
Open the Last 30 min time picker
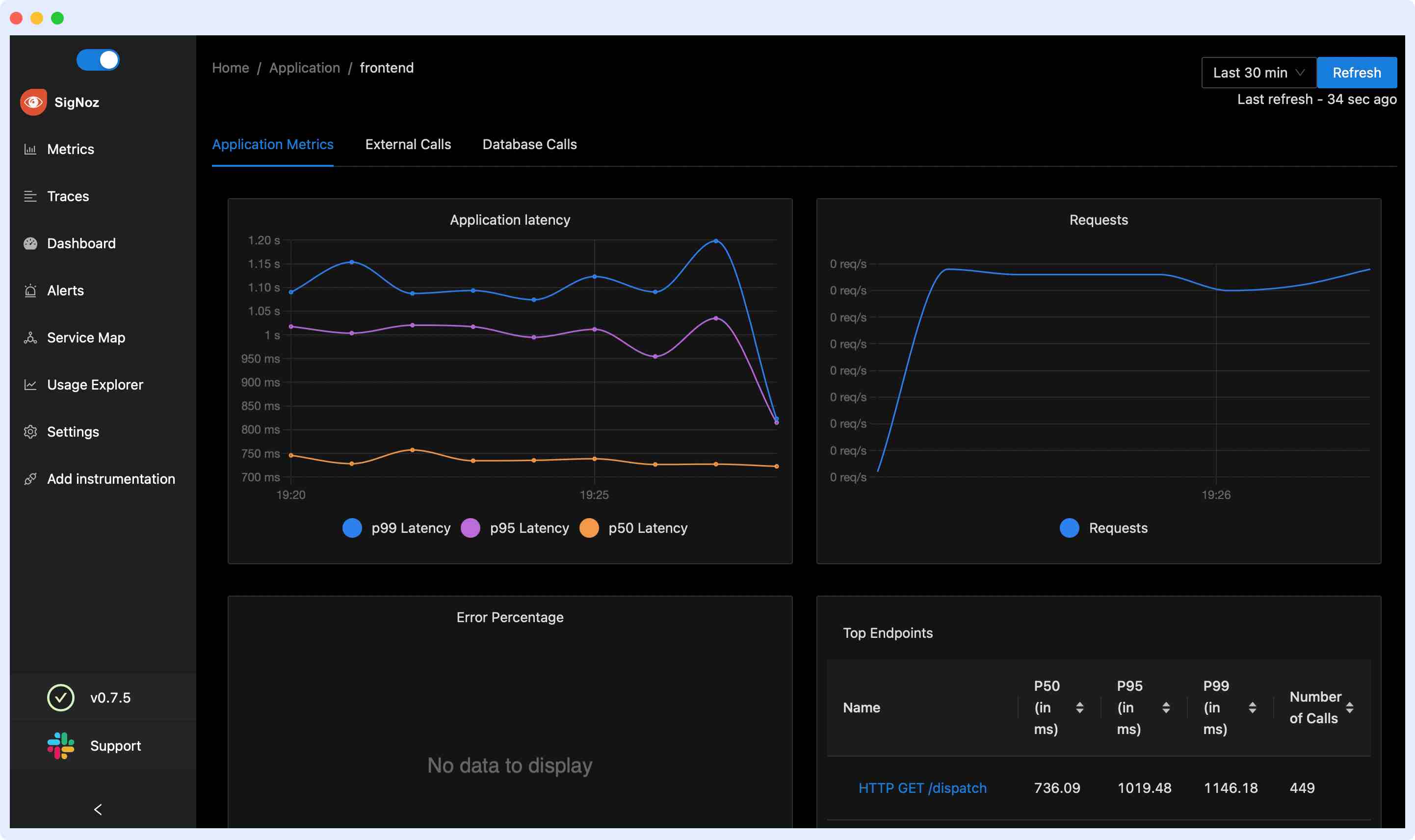click(x=1258, y=73)
